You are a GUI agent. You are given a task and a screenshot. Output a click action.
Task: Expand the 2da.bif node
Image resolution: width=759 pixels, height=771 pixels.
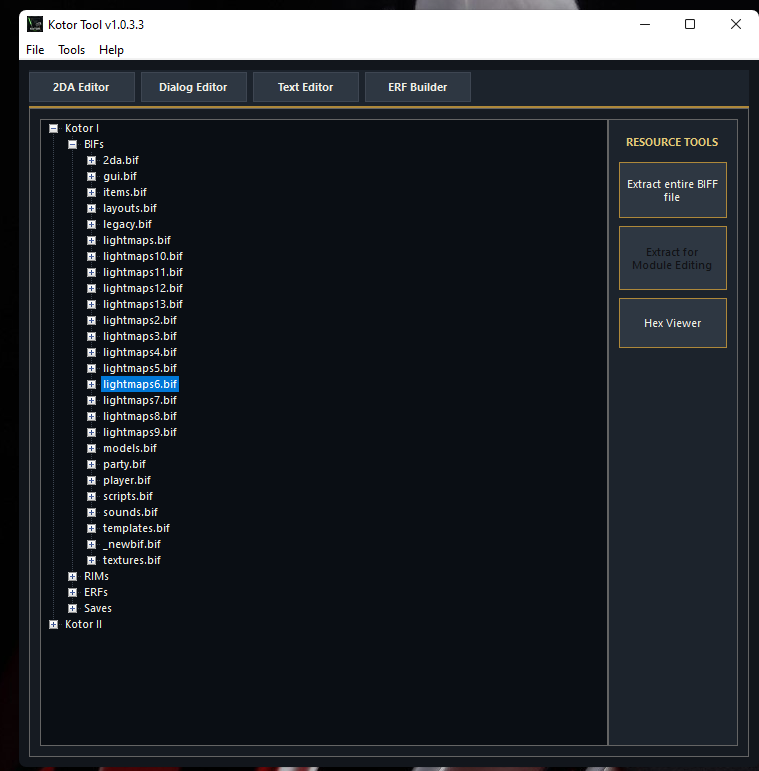(91, 160)
